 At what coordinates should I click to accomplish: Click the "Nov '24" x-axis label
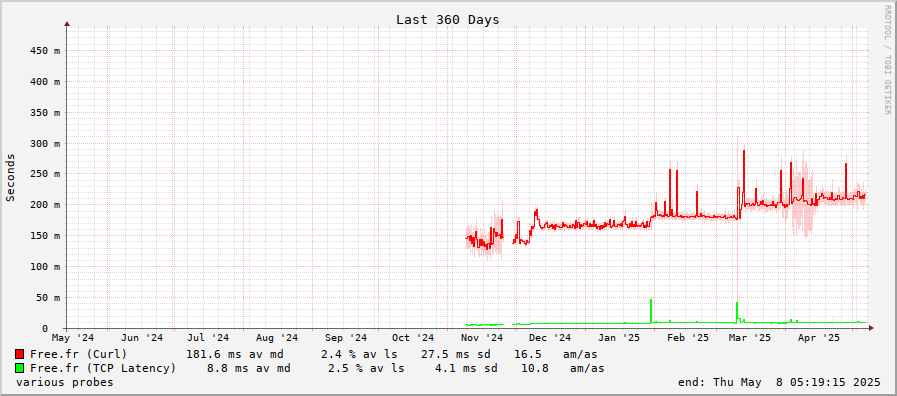pyautogui.click(x=482, y=338)
